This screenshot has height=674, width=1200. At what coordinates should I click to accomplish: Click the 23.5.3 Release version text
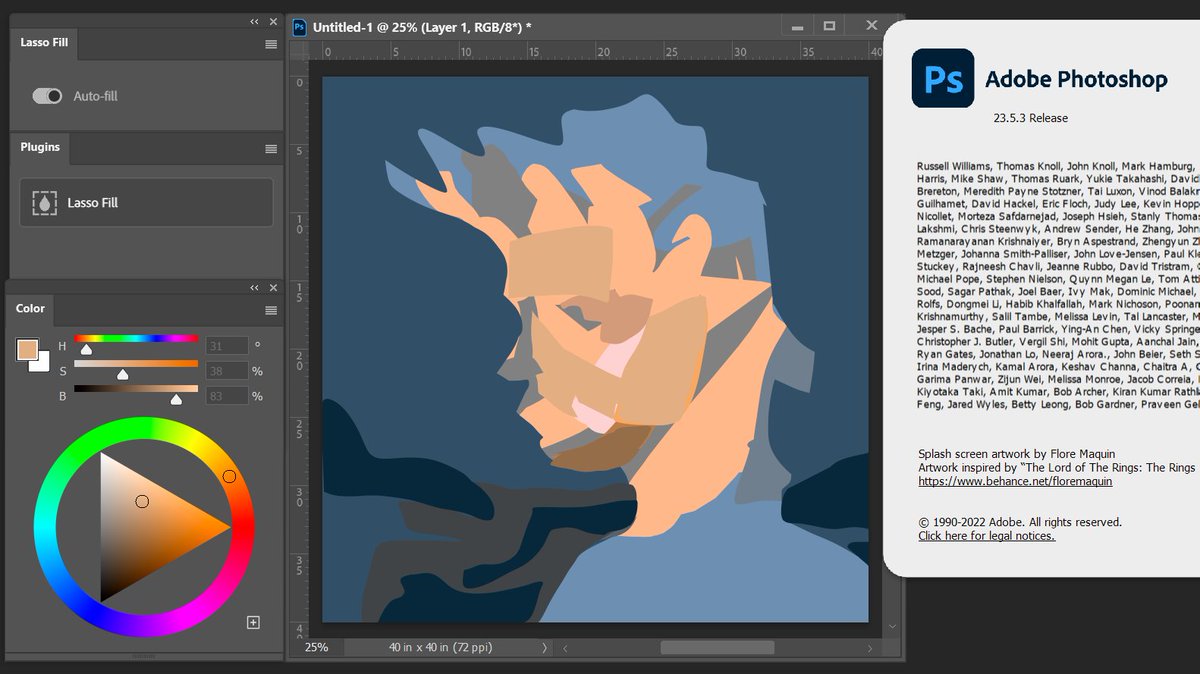pyautogui.click(x=1030, y=118)
